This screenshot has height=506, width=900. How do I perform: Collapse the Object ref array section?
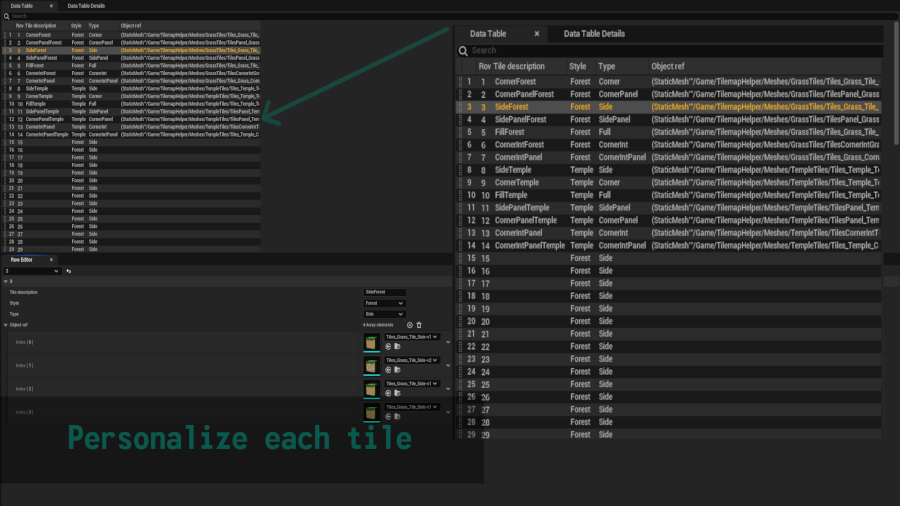coord(5,325)
